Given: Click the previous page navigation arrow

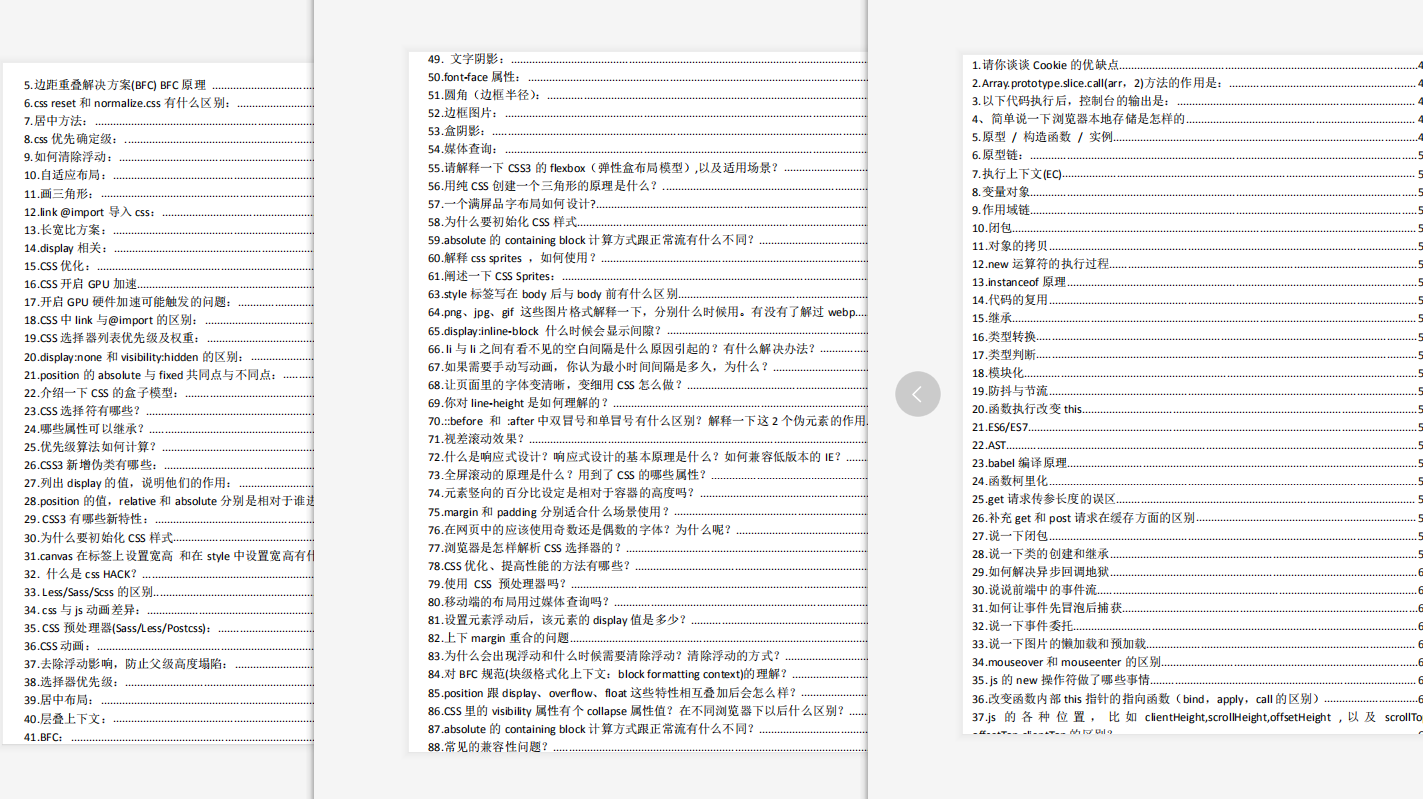Looking at the screenshot, I should click(917, 394).
